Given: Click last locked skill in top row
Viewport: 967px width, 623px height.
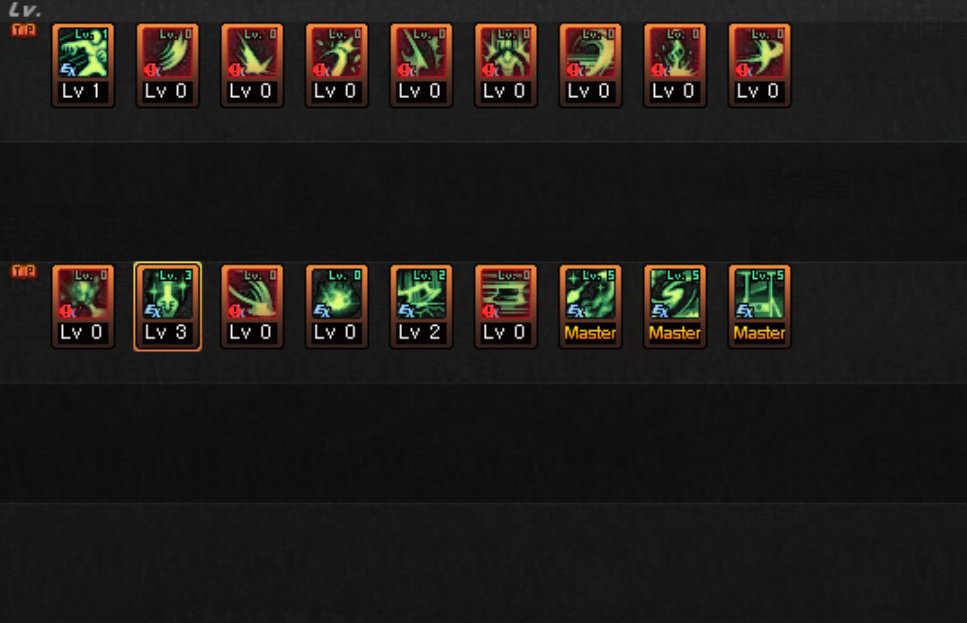Looking at the screenshot, I should (759, 65).
